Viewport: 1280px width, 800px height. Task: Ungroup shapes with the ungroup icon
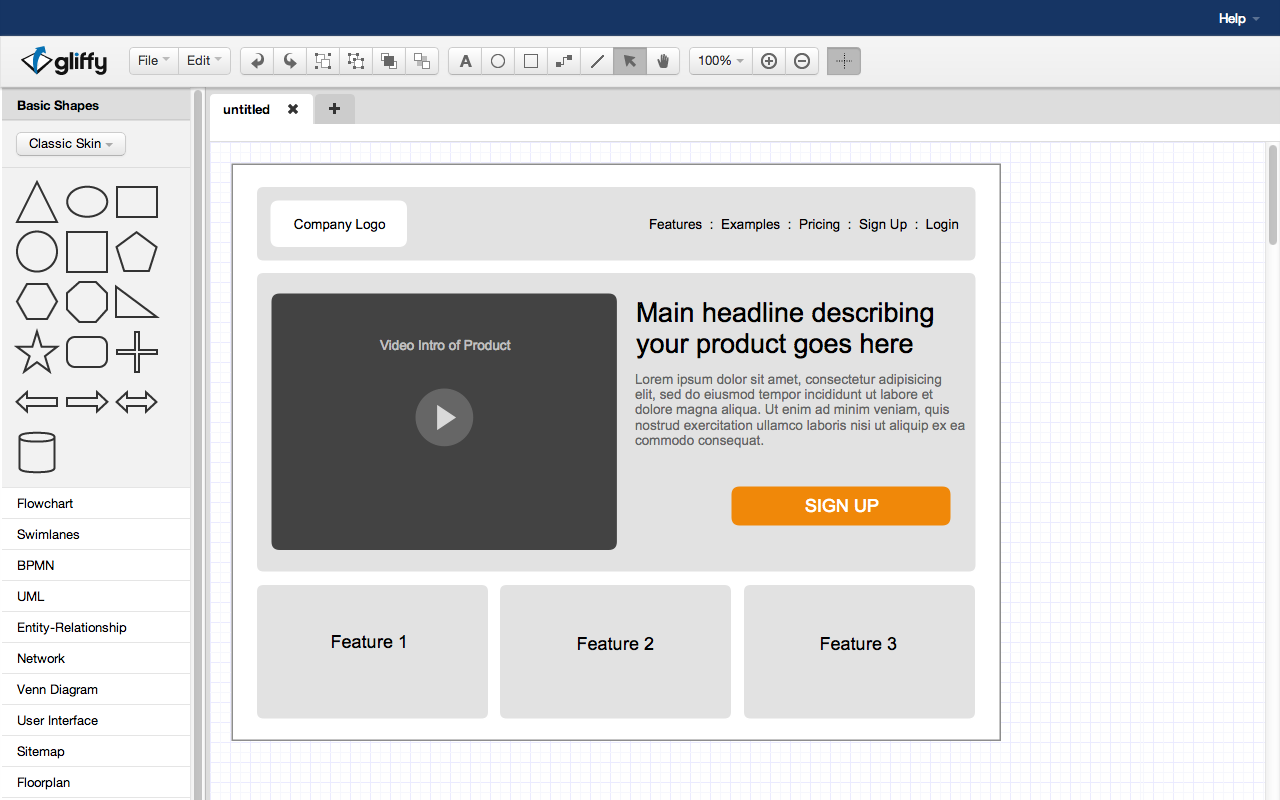[356, 61]
